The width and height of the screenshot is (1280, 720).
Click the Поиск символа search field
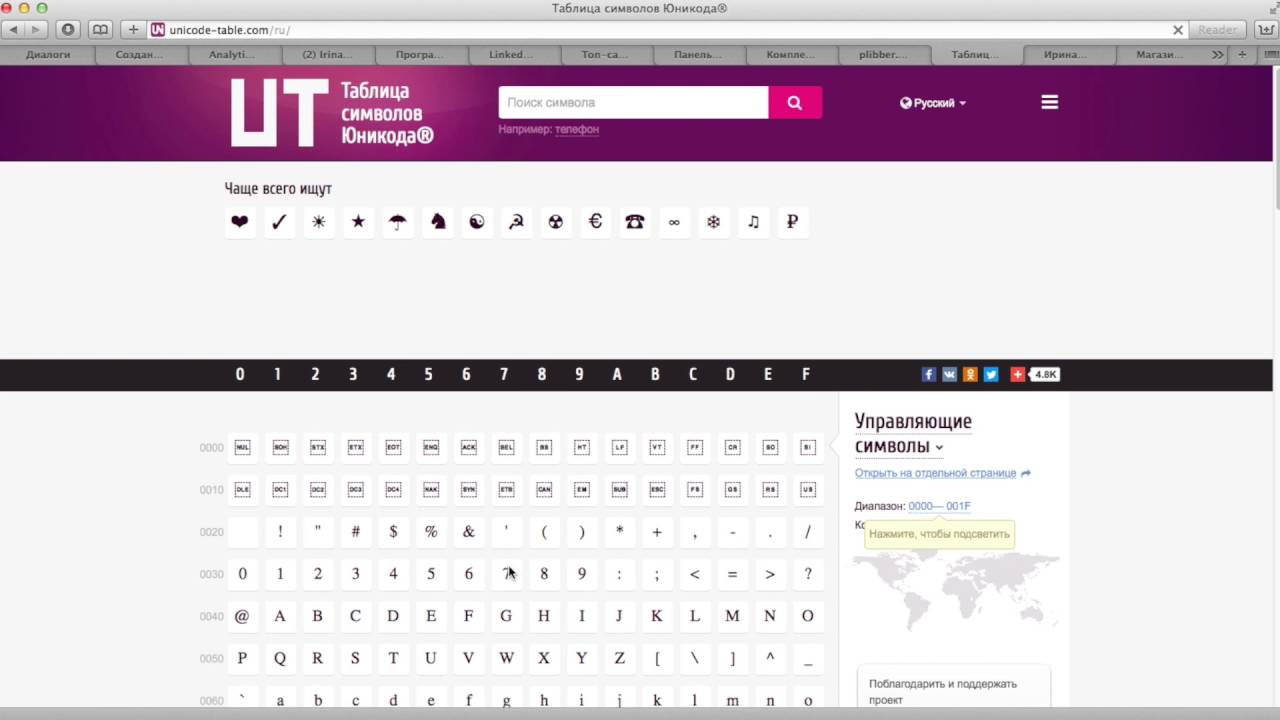click(x=634, y=102)
